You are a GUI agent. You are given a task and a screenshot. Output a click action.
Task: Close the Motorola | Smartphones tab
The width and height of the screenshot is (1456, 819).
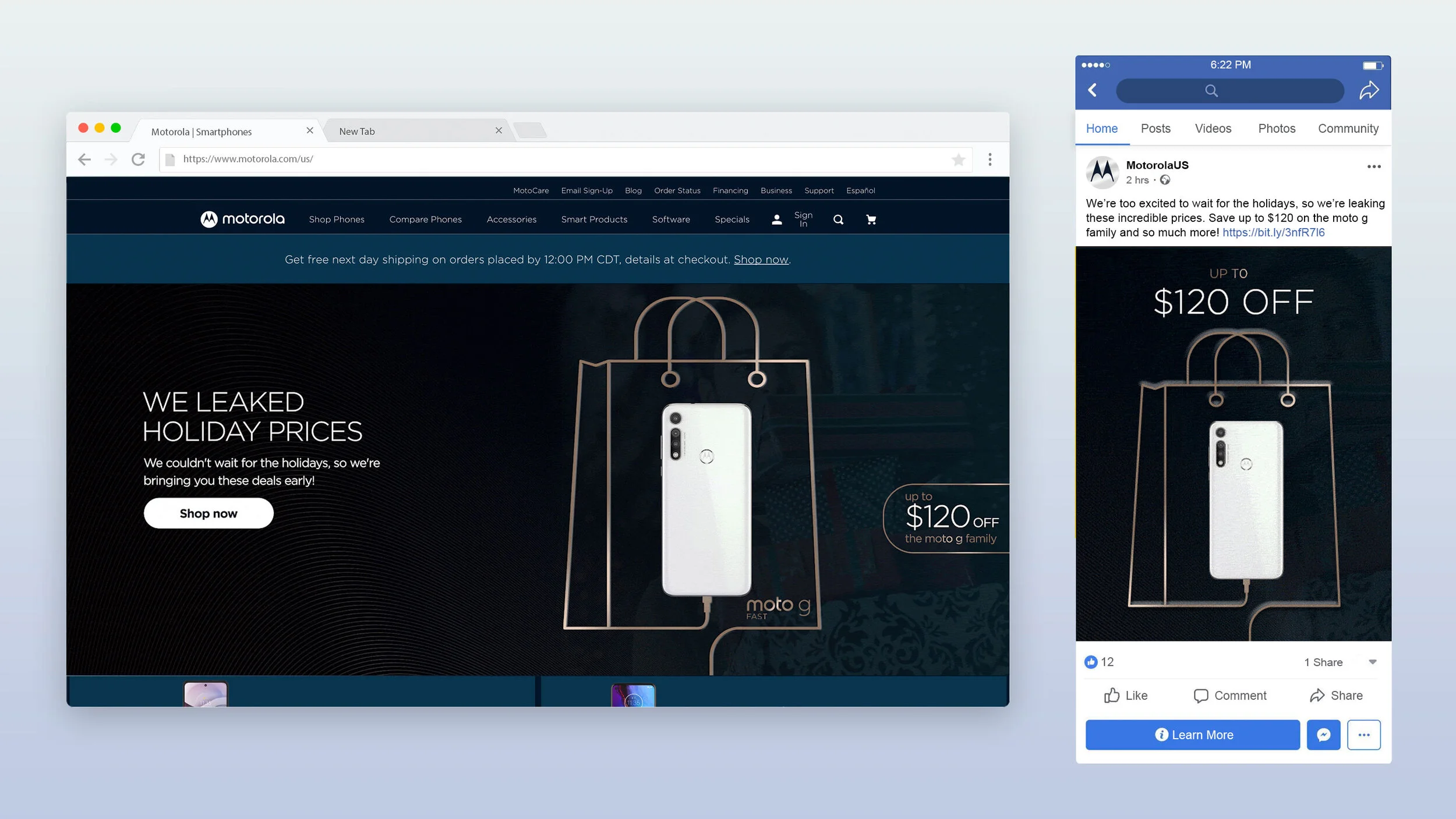click(310, 130)
